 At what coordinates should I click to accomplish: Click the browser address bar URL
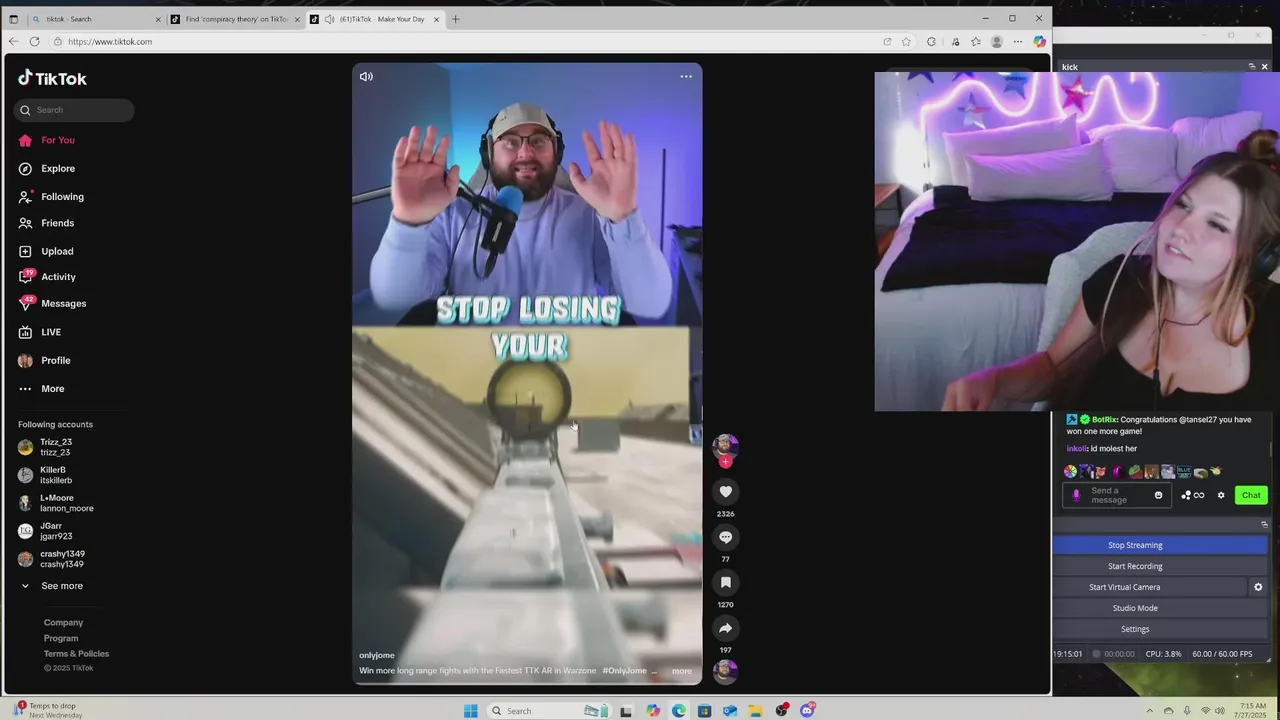coord(110,41)
